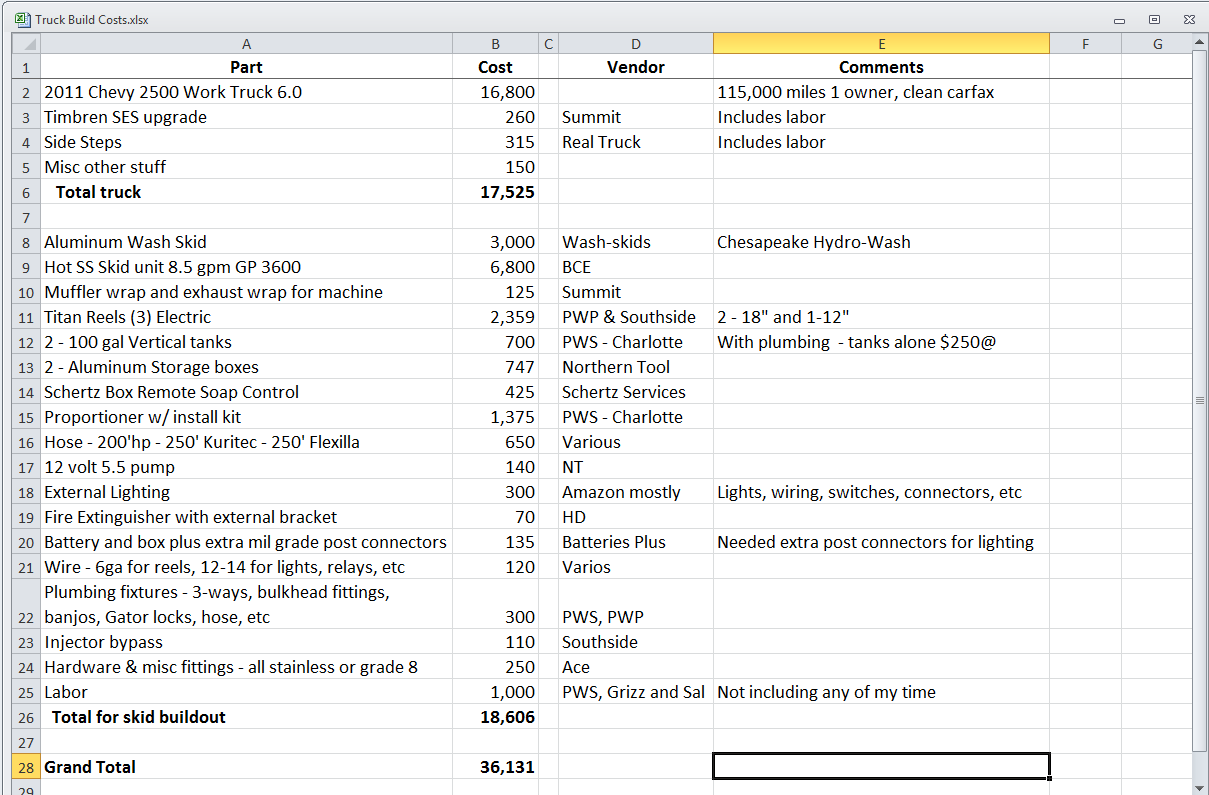Click the Excel workbook icon in title bar
The image size is (1209, 795).
[x=22, y=19]
